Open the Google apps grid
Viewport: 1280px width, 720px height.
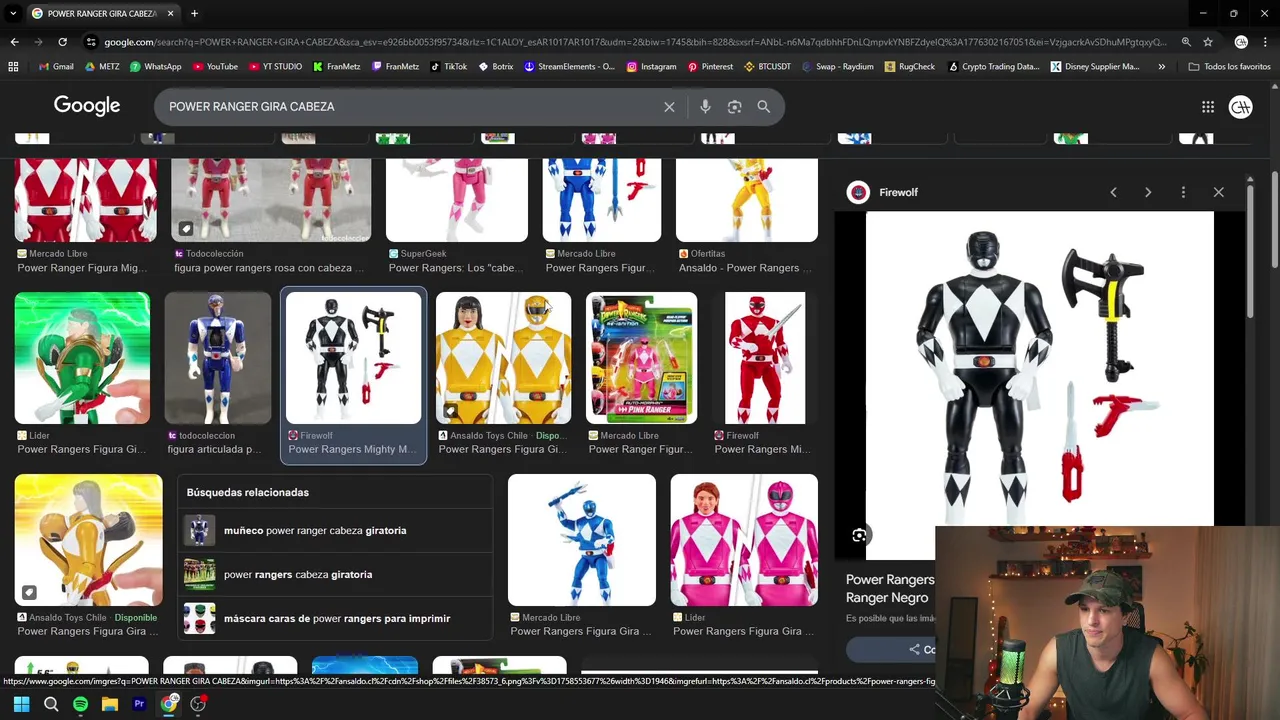pyautogui.click(x=1208, y=107)
